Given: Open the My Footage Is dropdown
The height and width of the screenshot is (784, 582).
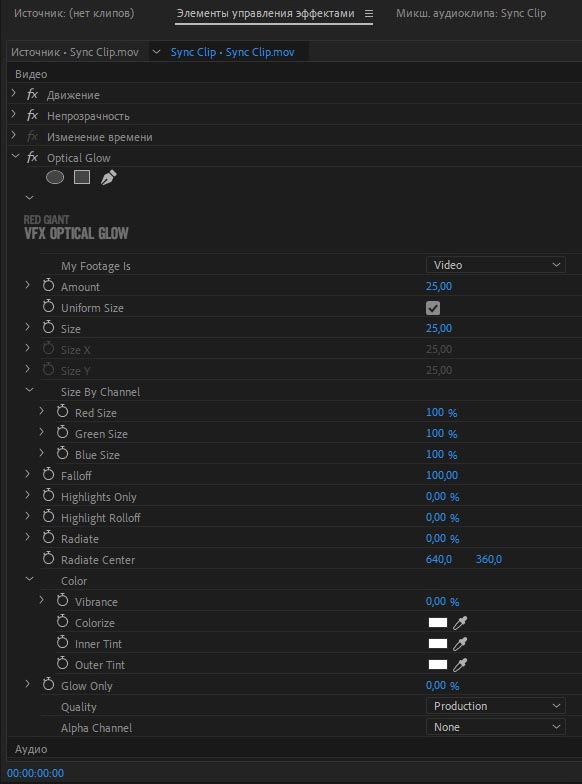Looking at the screenshot, I should [496, 265].
